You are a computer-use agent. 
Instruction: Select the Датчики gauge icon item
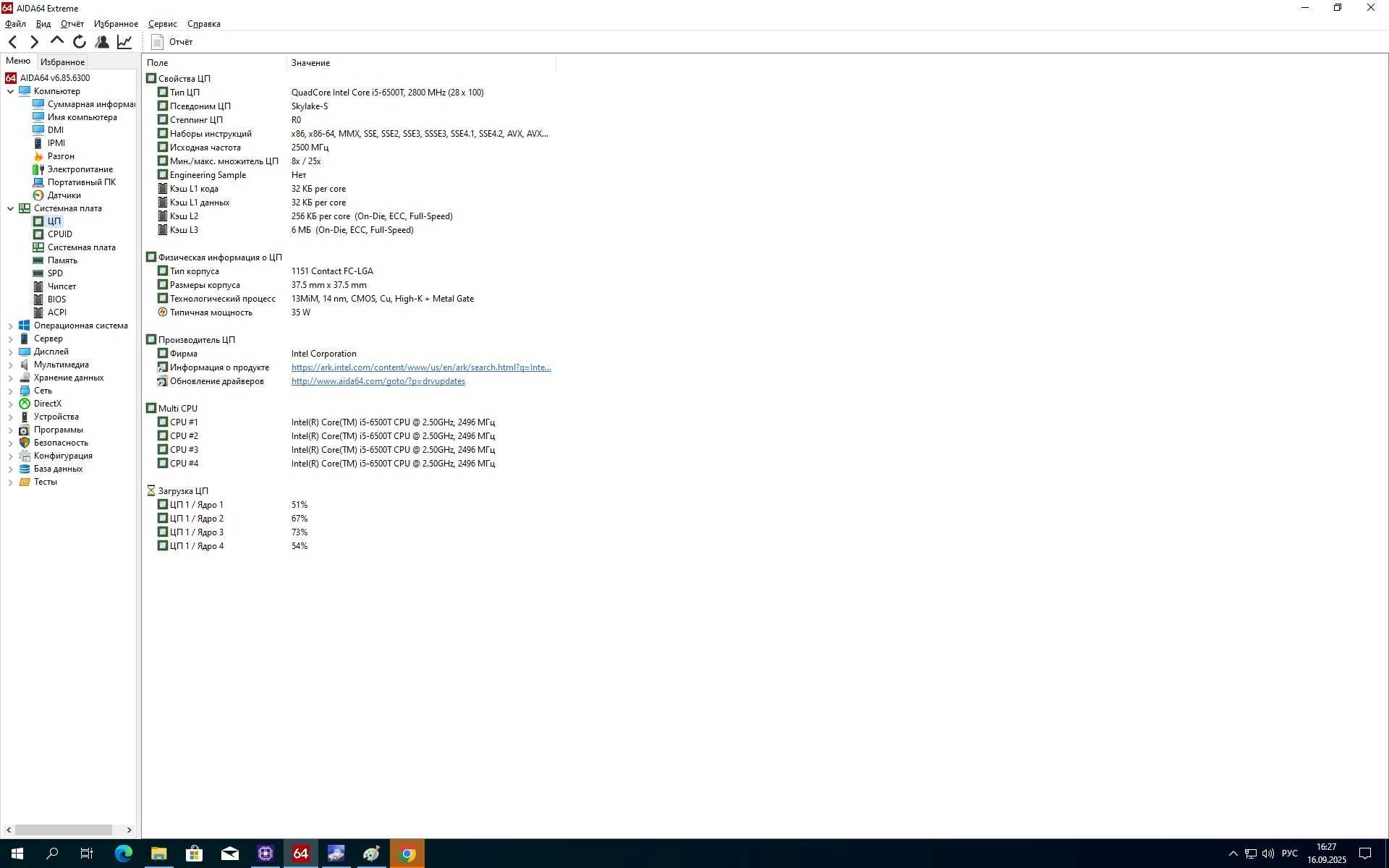(57, 195)
